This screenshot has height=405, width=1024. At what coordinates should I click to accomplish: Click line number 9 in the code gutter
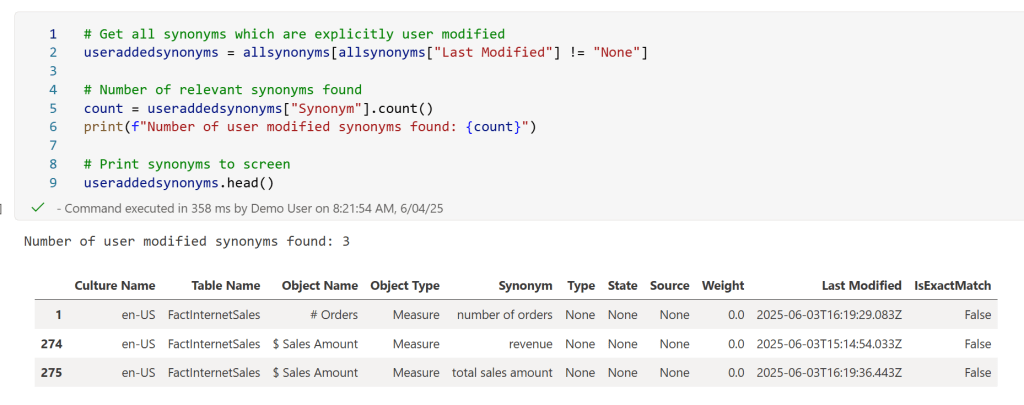[x=52, y=183]
